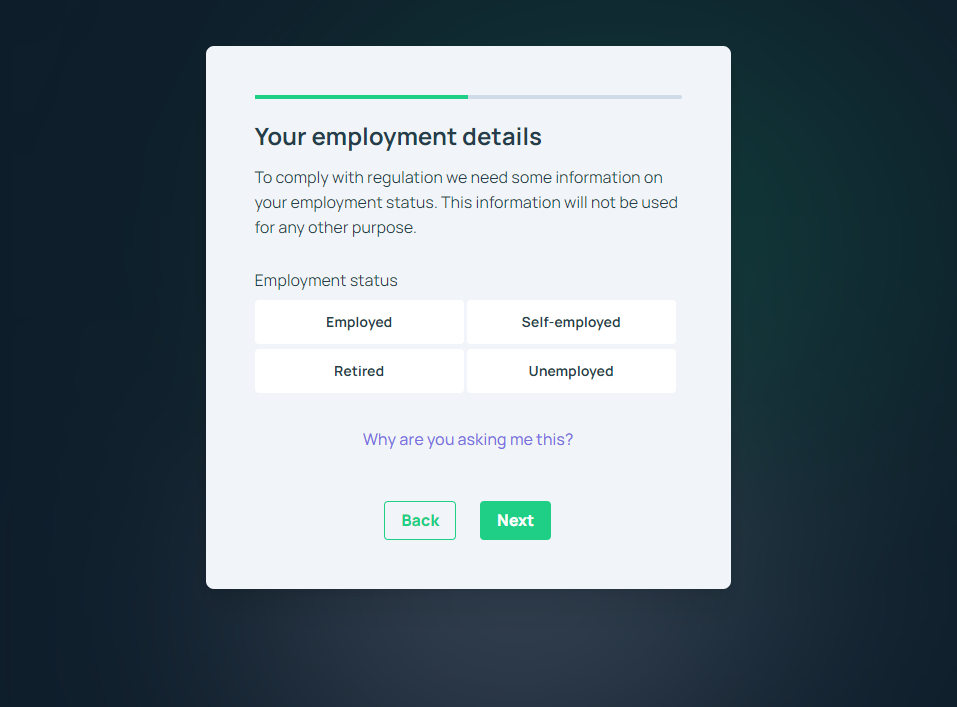Viewport: 957px width, 707px height.
Task: Open the 'Why are you asking me this?' link
Action: pyautogui.click(x=468, y=440)
